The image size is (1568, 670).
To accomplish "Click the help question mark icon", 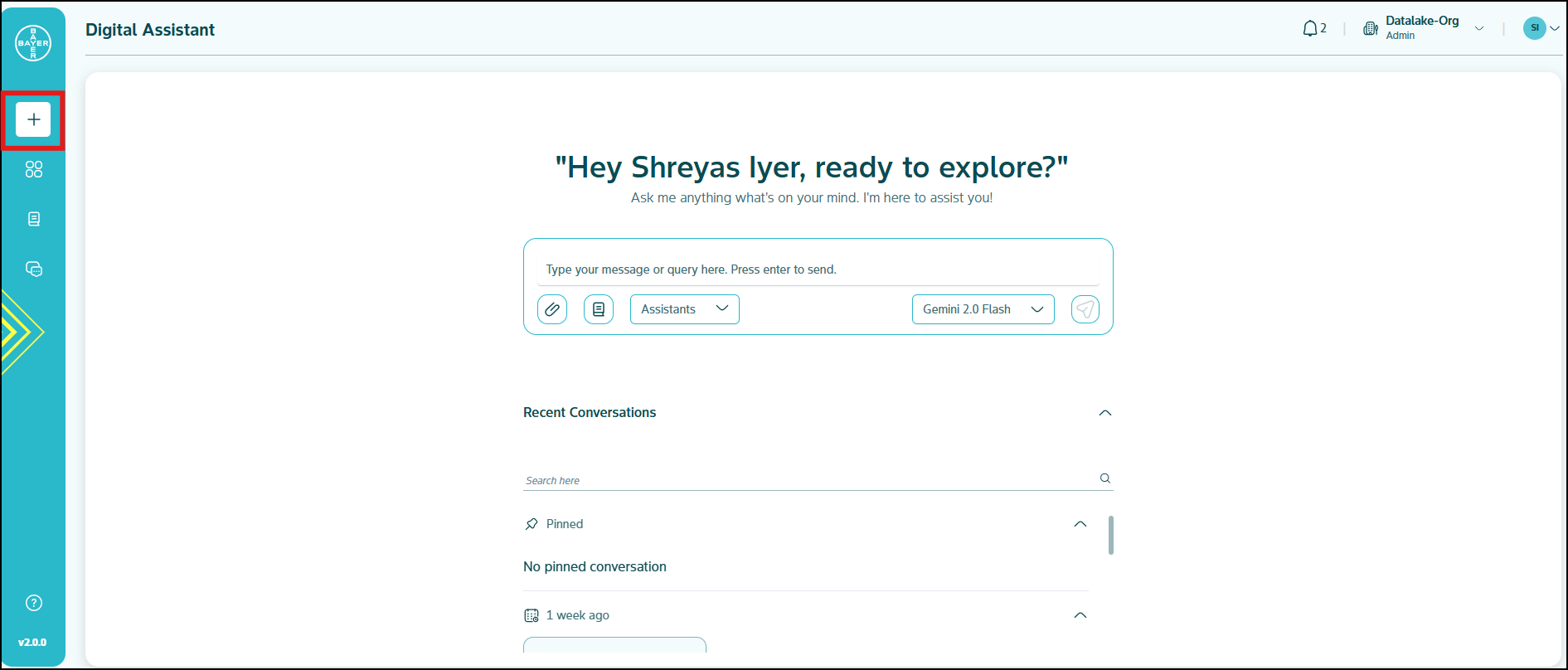I will coord(33,603).
